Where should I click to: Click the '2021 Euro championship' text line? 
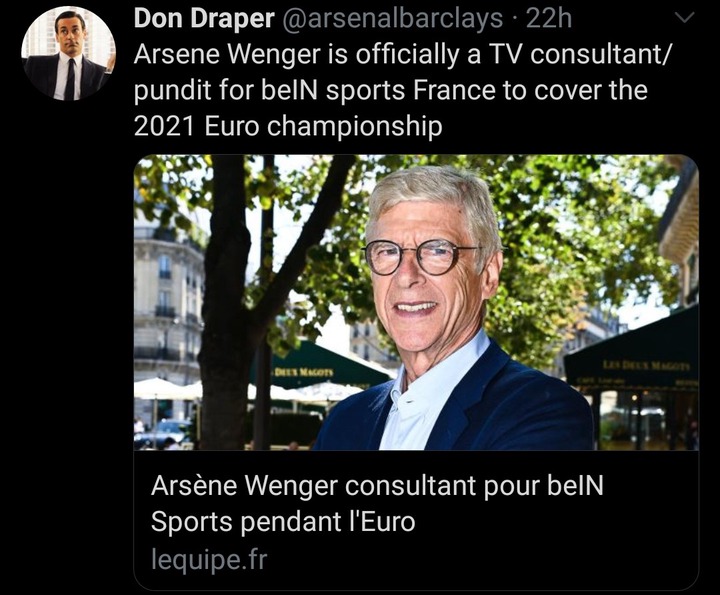click(288, 126)
